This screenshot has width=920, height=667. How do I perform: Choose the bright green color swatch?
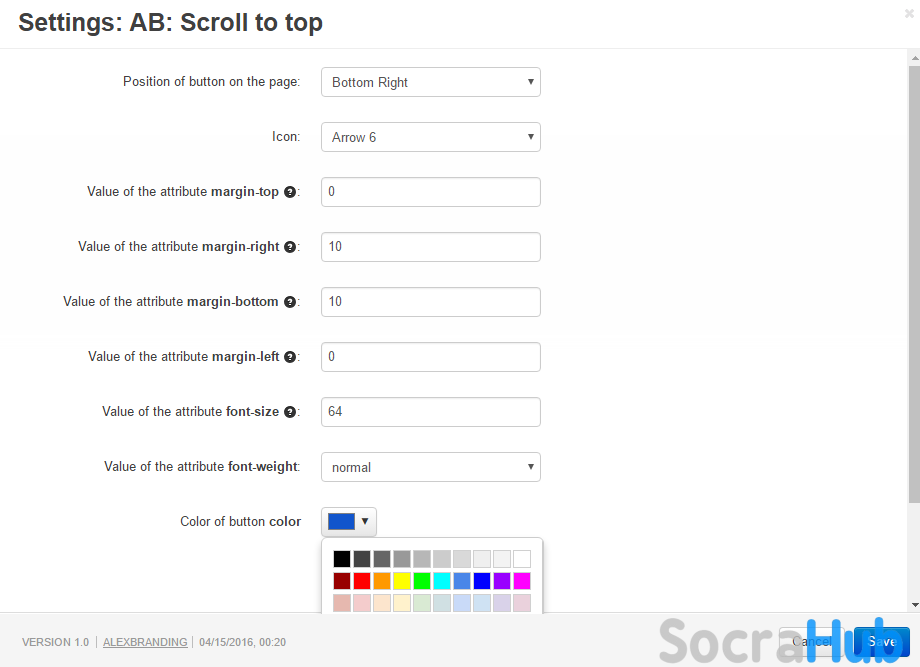422,581
